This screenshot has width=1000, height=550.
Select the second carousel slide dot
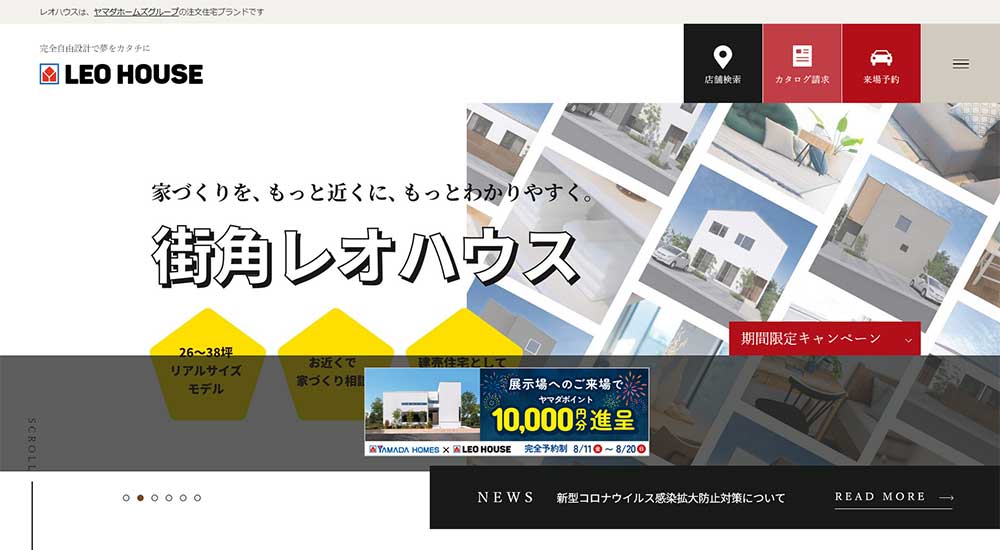[140, 497]
